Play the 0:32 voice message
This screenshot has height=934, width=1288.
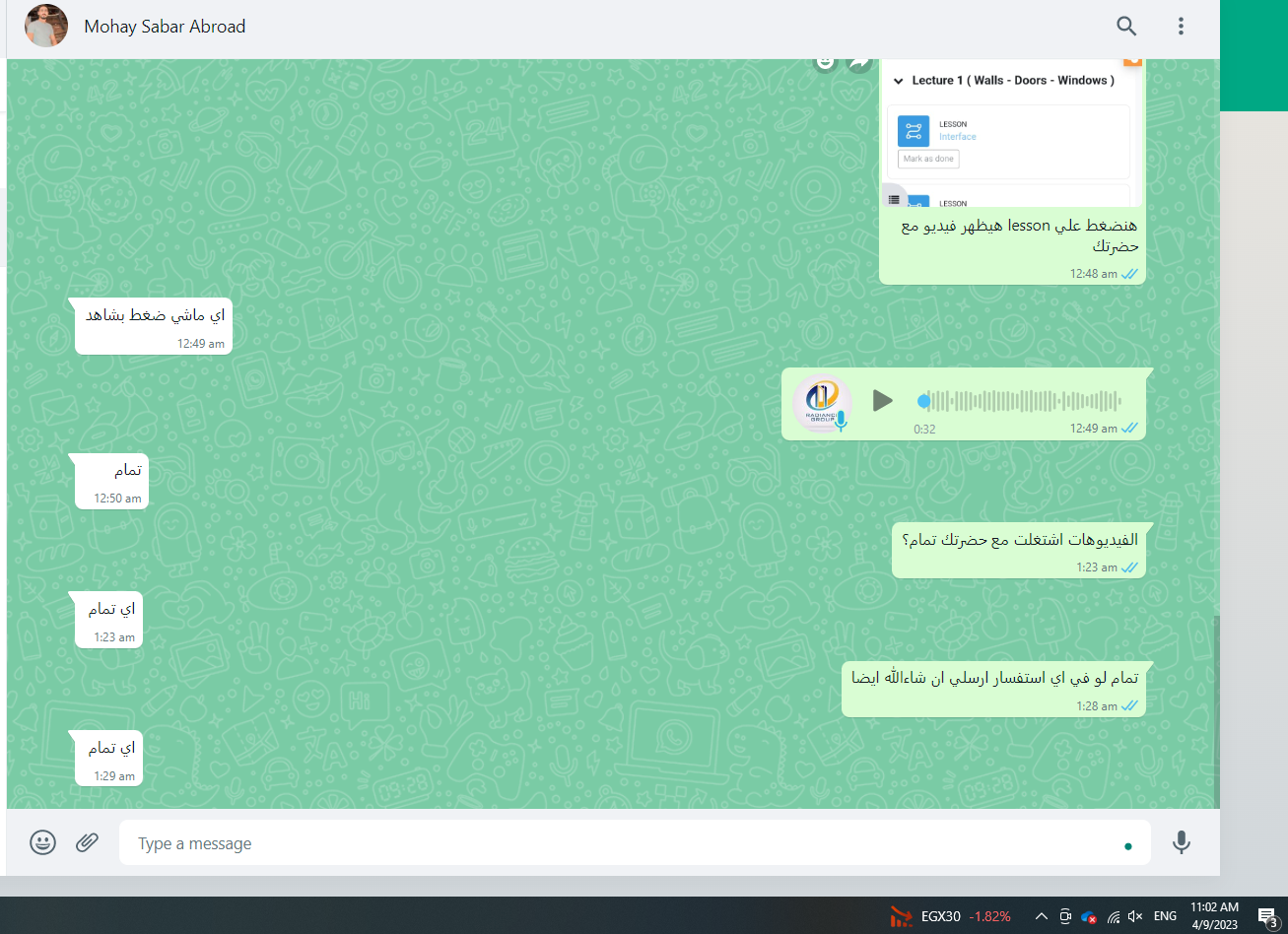[x=882, y=400]
